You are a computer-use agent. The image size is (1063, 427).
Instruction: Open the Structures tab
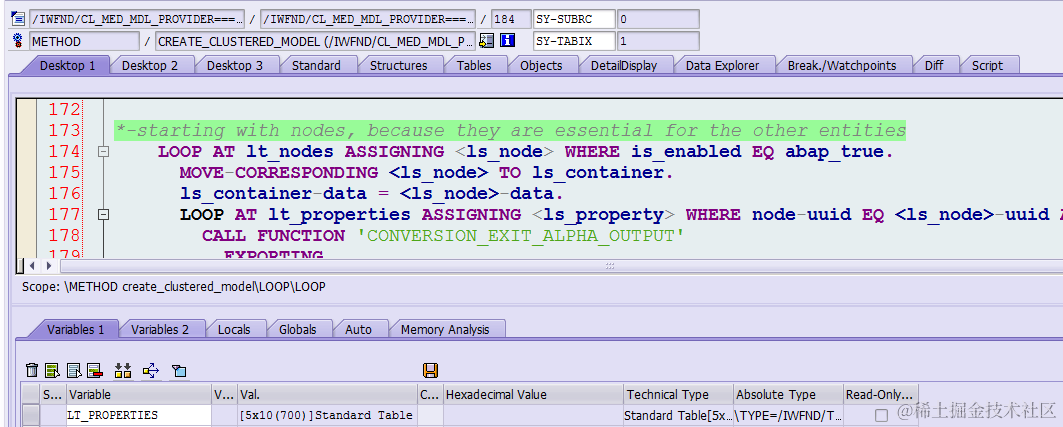click(399, 66)
